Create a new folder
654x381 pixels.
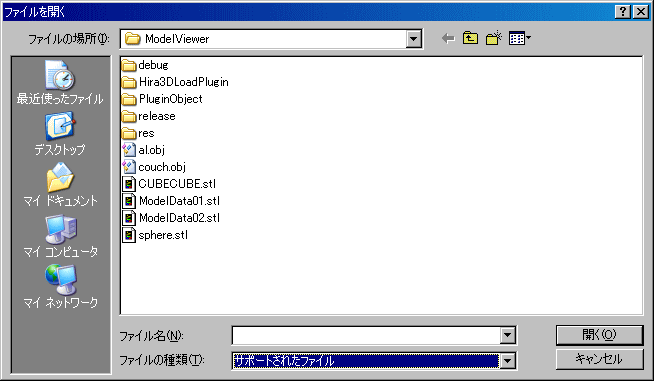[x=493, y=38]
